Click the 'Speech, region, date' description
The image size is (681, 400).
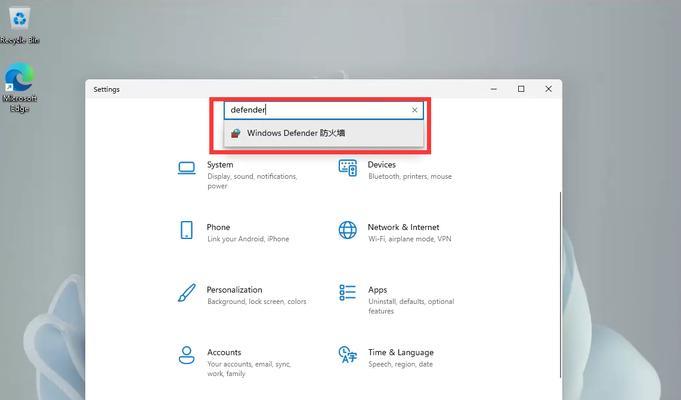(400, 364)
